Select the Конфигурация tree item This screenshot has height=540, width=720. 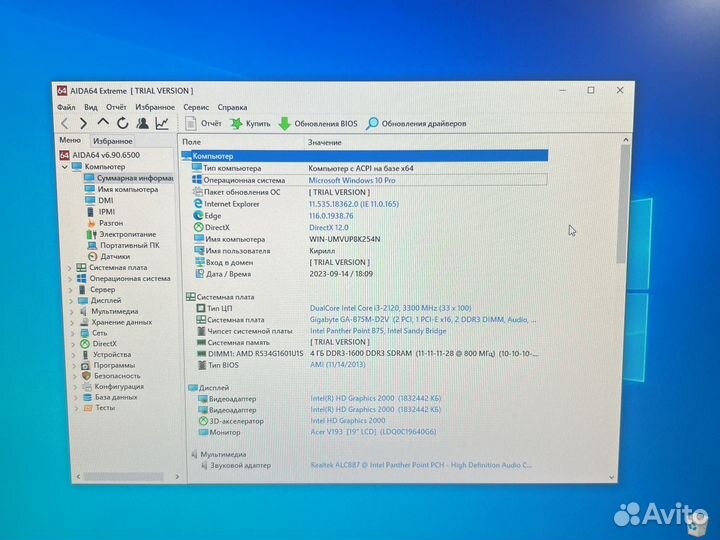(x=113, y=386)
